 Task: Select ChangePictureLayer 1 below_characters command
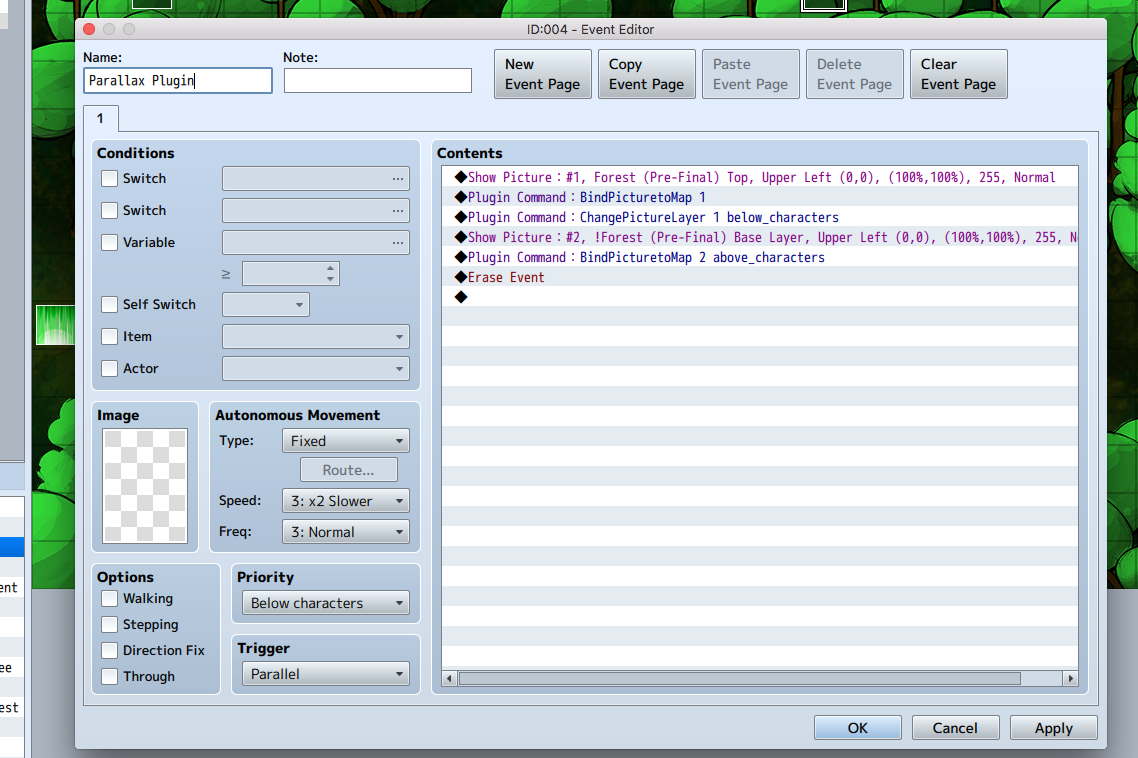[759, 217]
